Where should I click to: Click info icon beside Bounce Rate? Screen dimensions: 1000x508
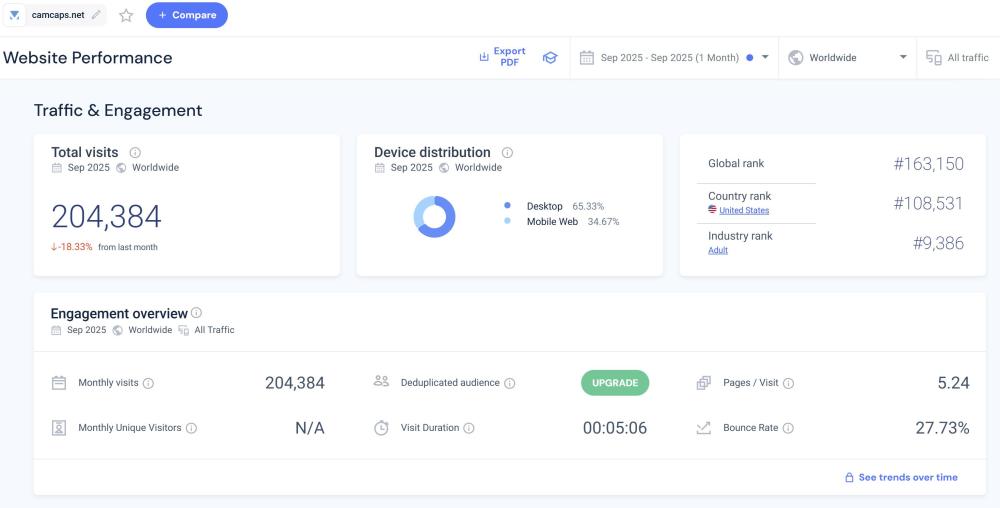[x=788, y=428]
